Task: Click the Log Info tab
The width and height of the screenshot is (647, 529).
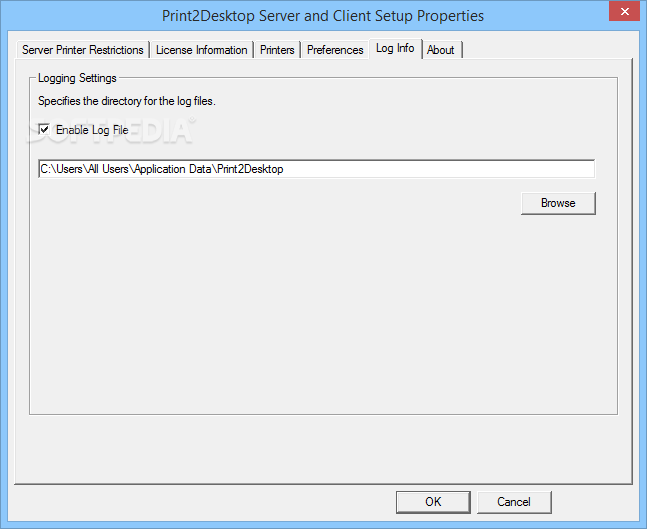Action: click(395, 49)
